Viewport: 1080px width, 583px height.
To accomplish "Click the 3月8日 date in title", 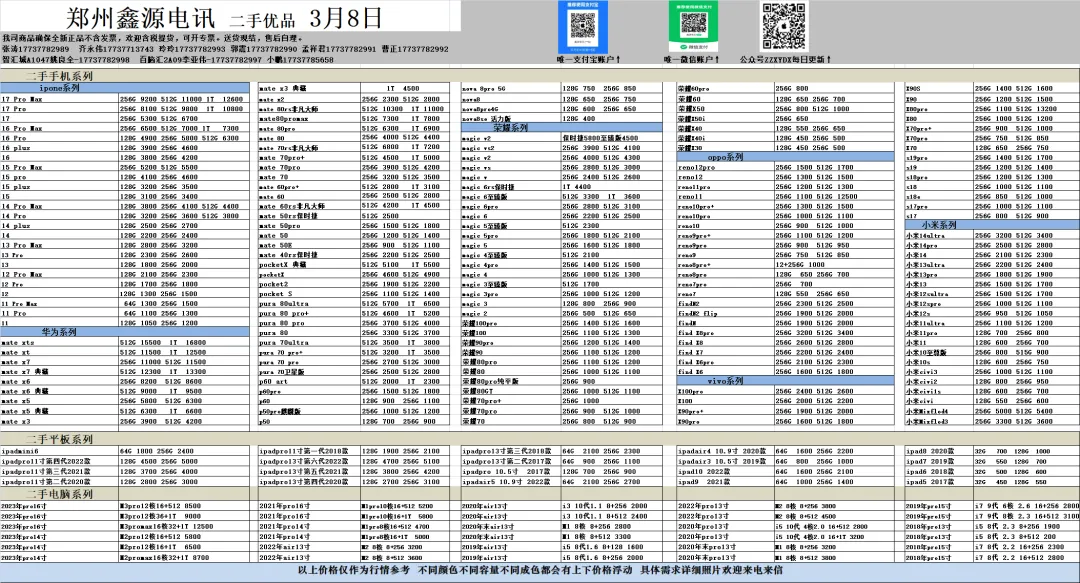I will coord(346,18).
